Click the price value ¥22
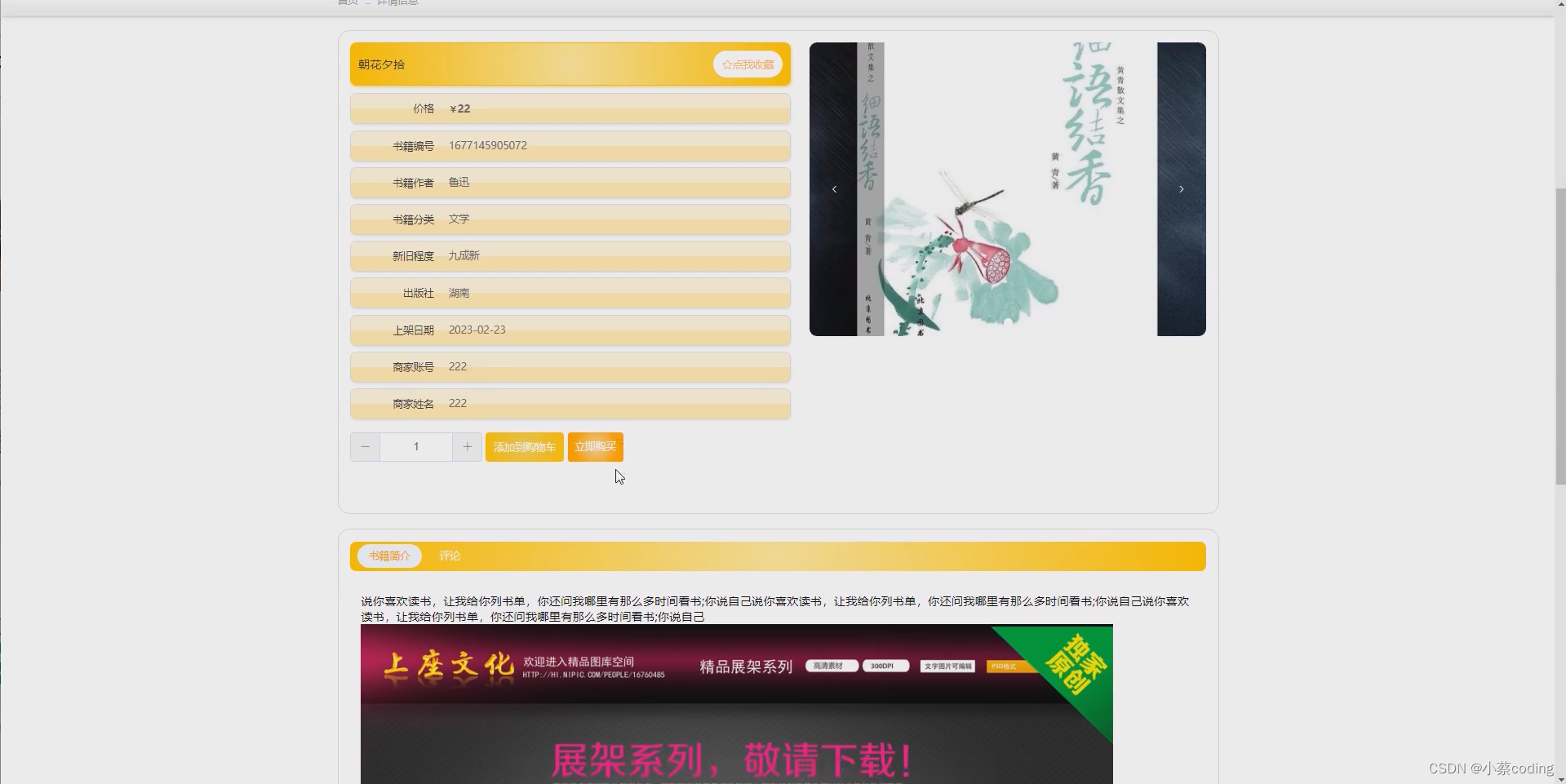The height and width of the screenshot is (784, 1566). 460,109
